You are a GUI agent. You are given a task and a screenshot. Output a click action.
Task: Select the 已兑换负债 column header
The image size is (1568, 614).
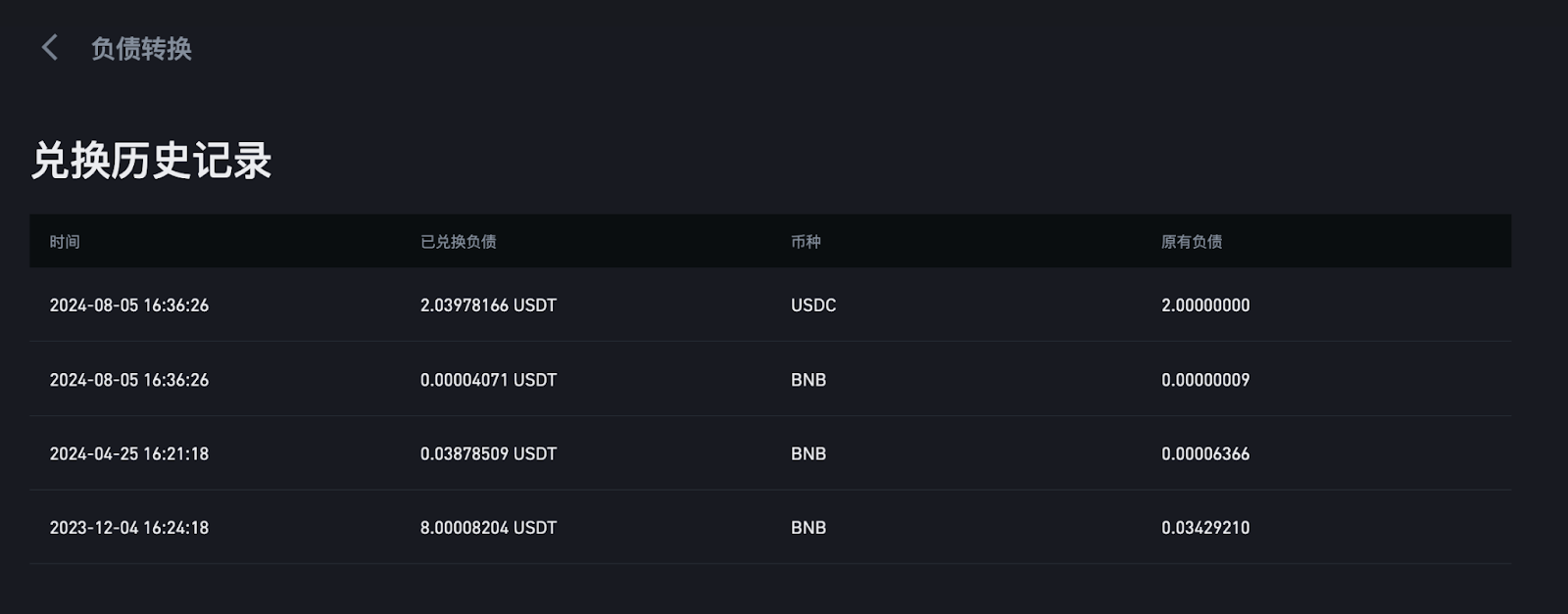(458, 242)
